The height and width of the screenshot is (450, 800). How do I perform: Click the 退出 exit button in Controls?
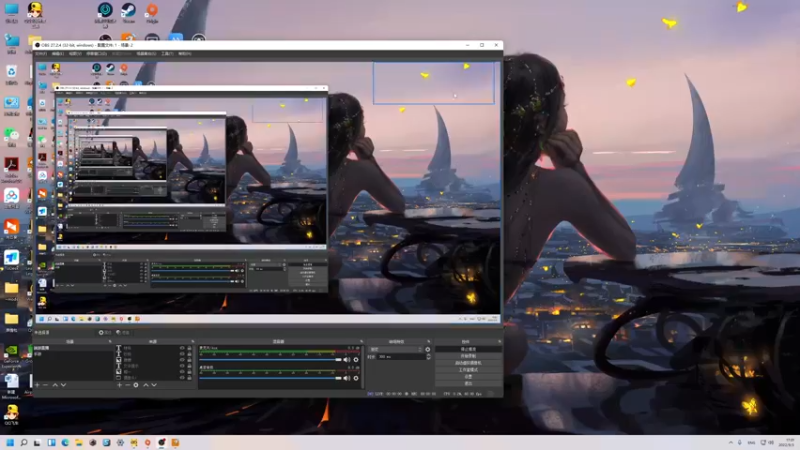point(468,383)
